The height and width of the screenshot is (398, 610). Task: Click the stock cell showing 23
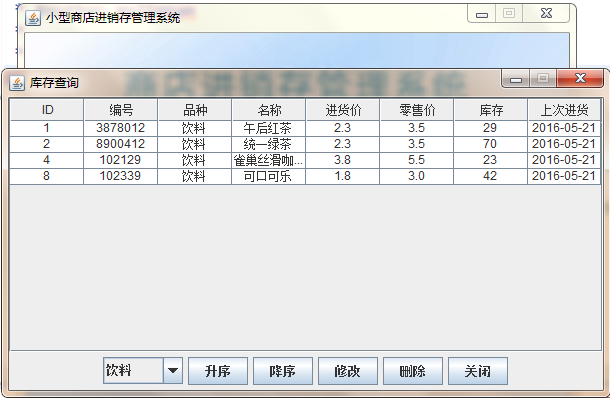click(491, 160)
